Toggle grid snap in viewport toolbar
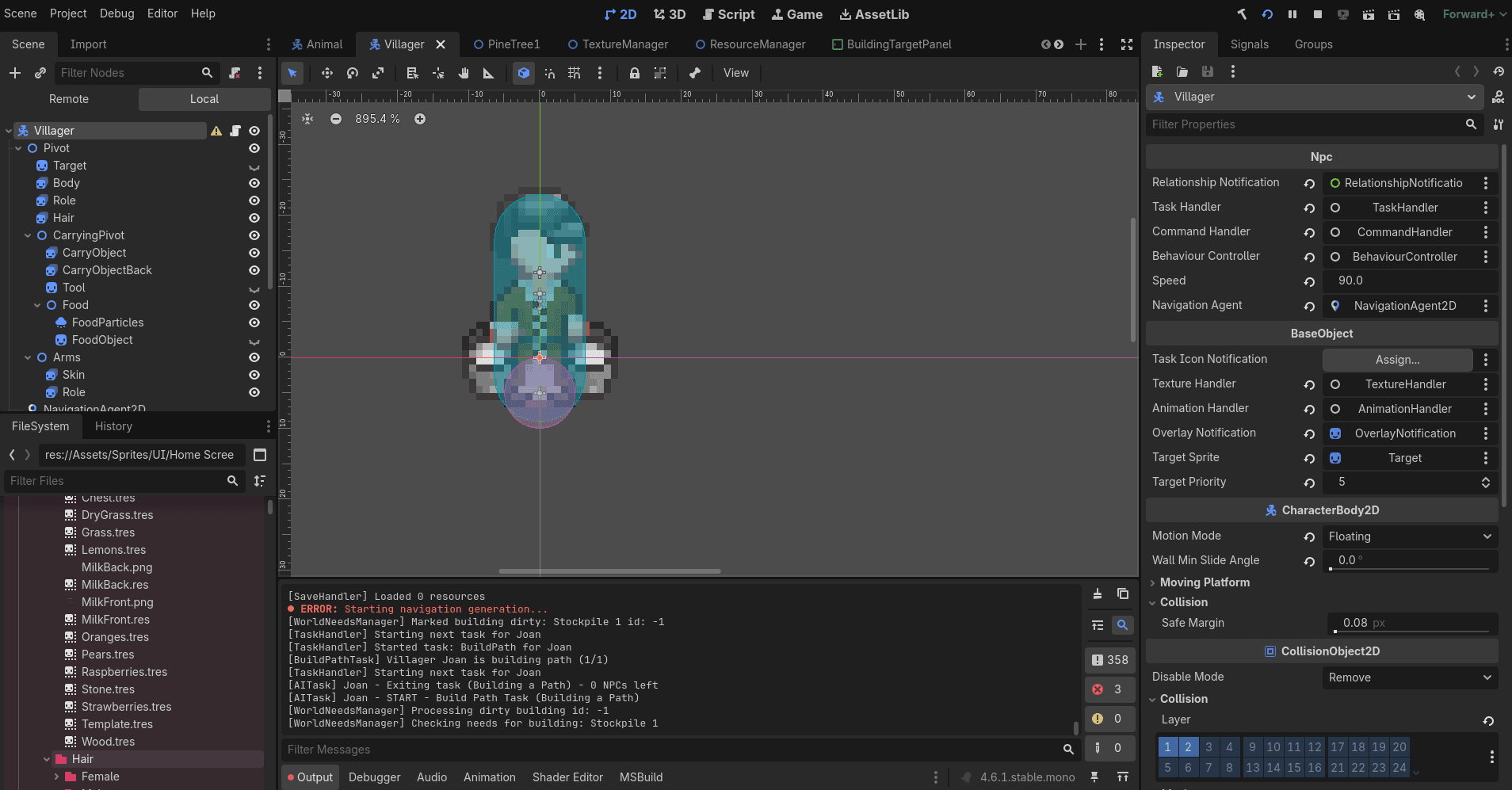 point(575,73)
